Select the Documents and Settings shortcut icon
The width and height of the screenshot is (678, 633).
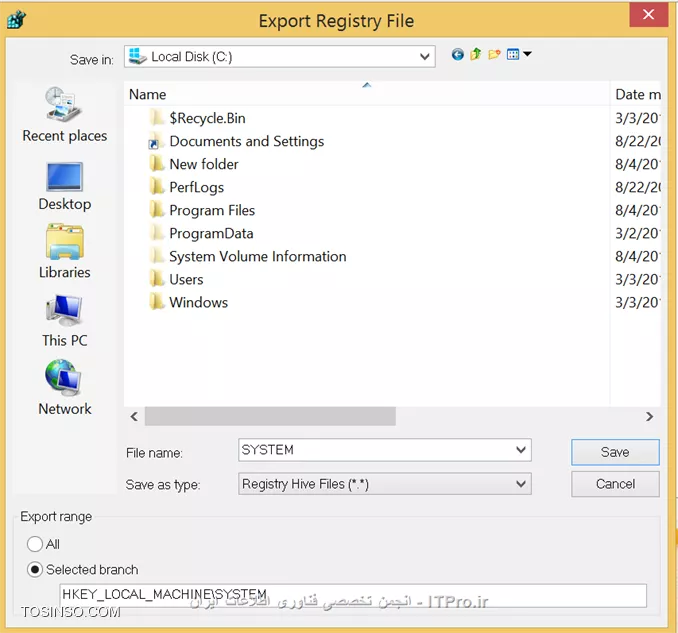pyautogui.click(x=157, y=141)
